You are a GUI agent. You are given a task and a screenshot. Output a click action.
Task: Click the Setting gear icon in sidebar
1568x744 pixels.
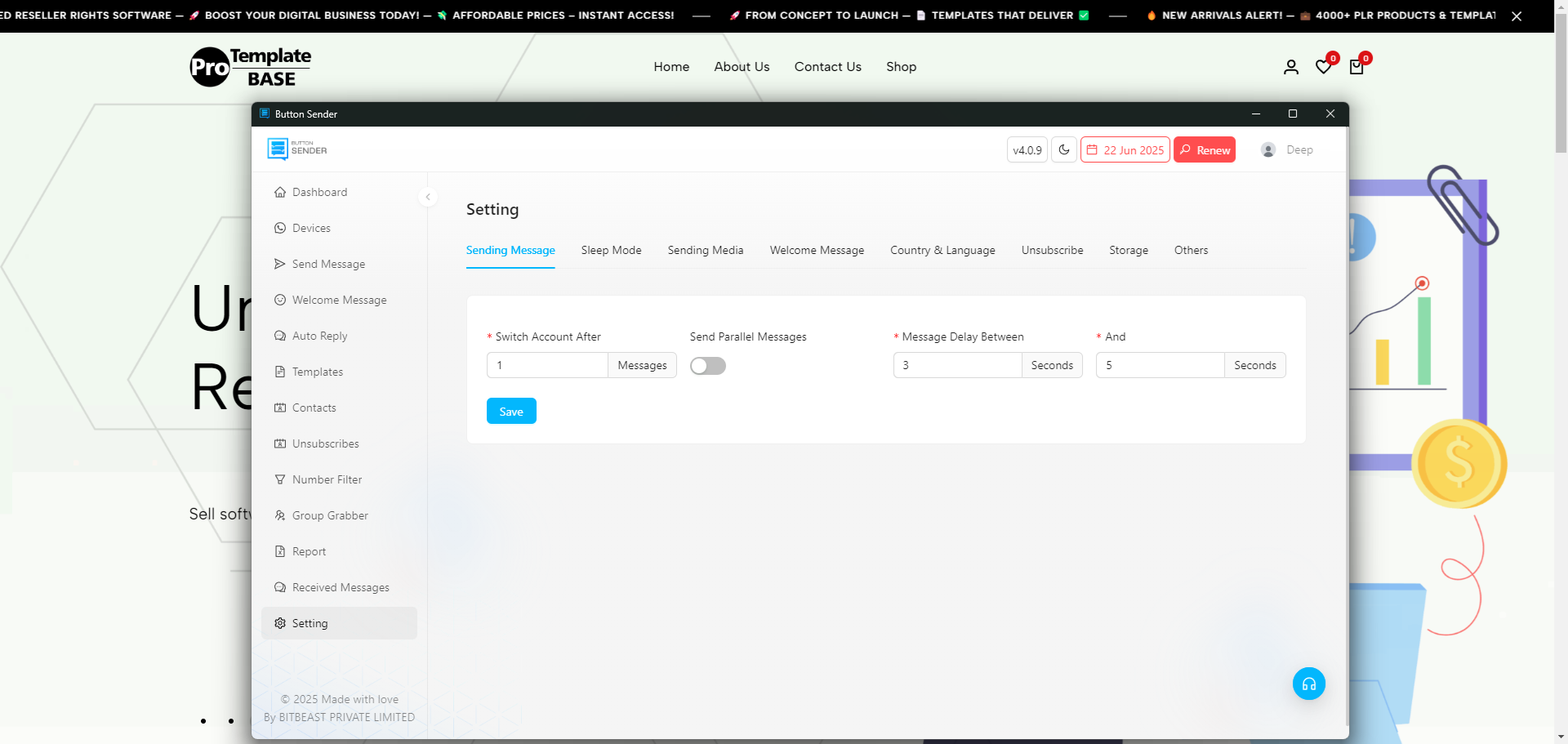[x=280, y=623]
